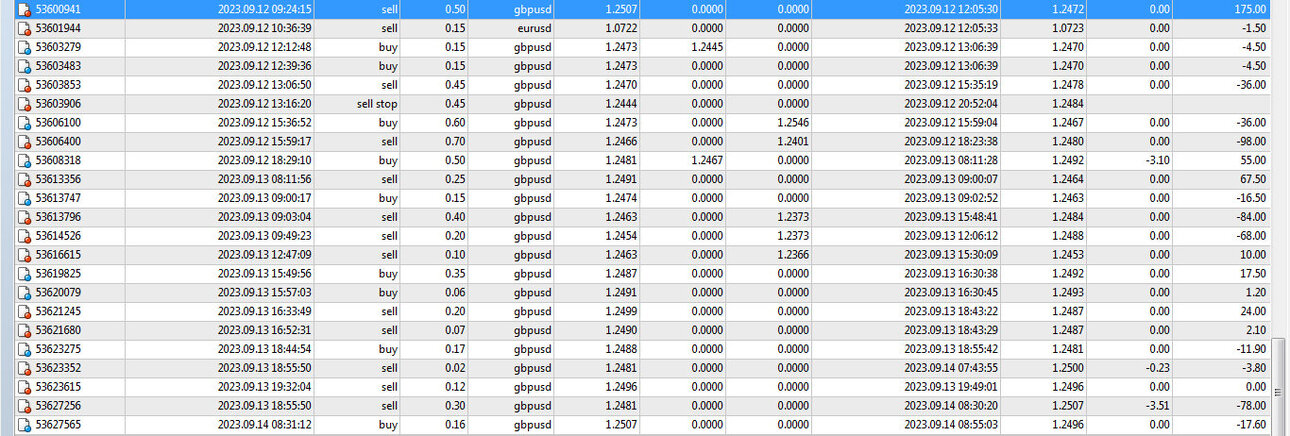Click the open time 2023.09.12 13:16:20
Image resolution: width=1290 pixels, height=436 pixels.
[264, 104]
